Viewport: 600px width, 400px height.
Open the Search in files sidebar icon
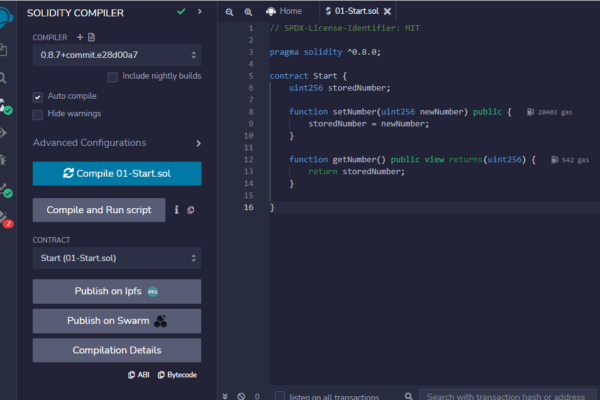click(5, 77)
